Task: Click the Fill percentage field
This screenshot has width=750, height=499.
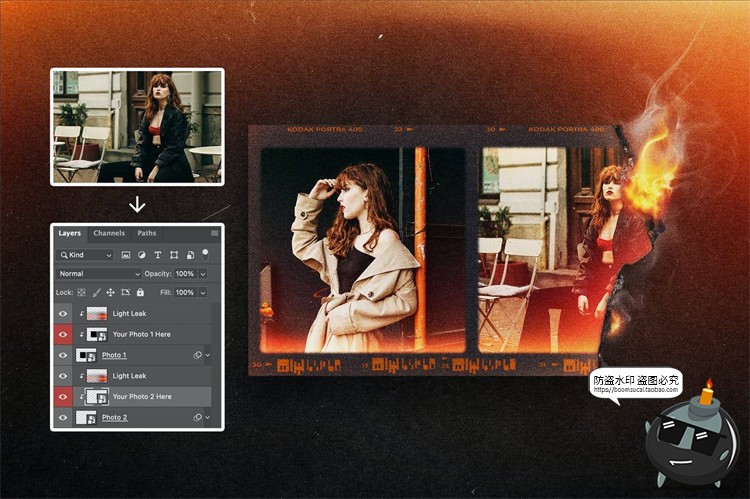Action: (x=185, y=292)
